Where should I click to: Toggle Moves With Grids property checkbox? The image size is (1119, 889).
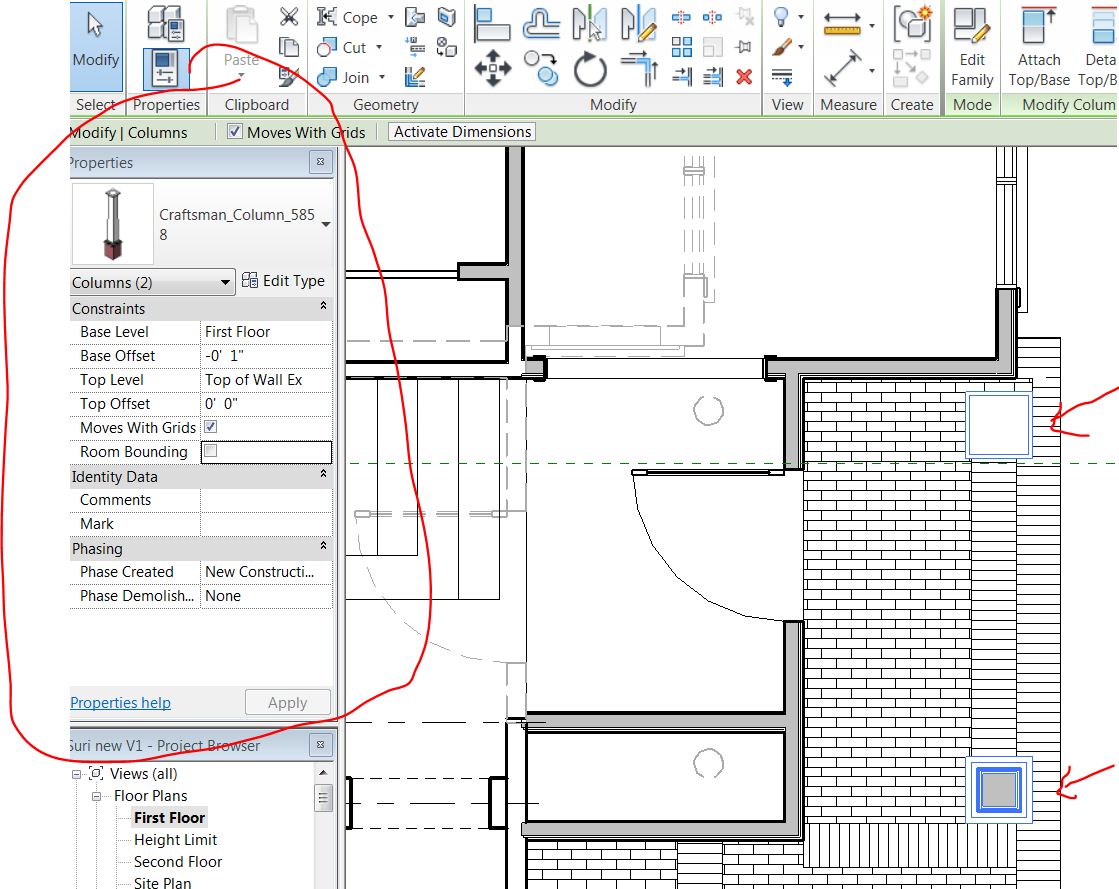(211, 427)
